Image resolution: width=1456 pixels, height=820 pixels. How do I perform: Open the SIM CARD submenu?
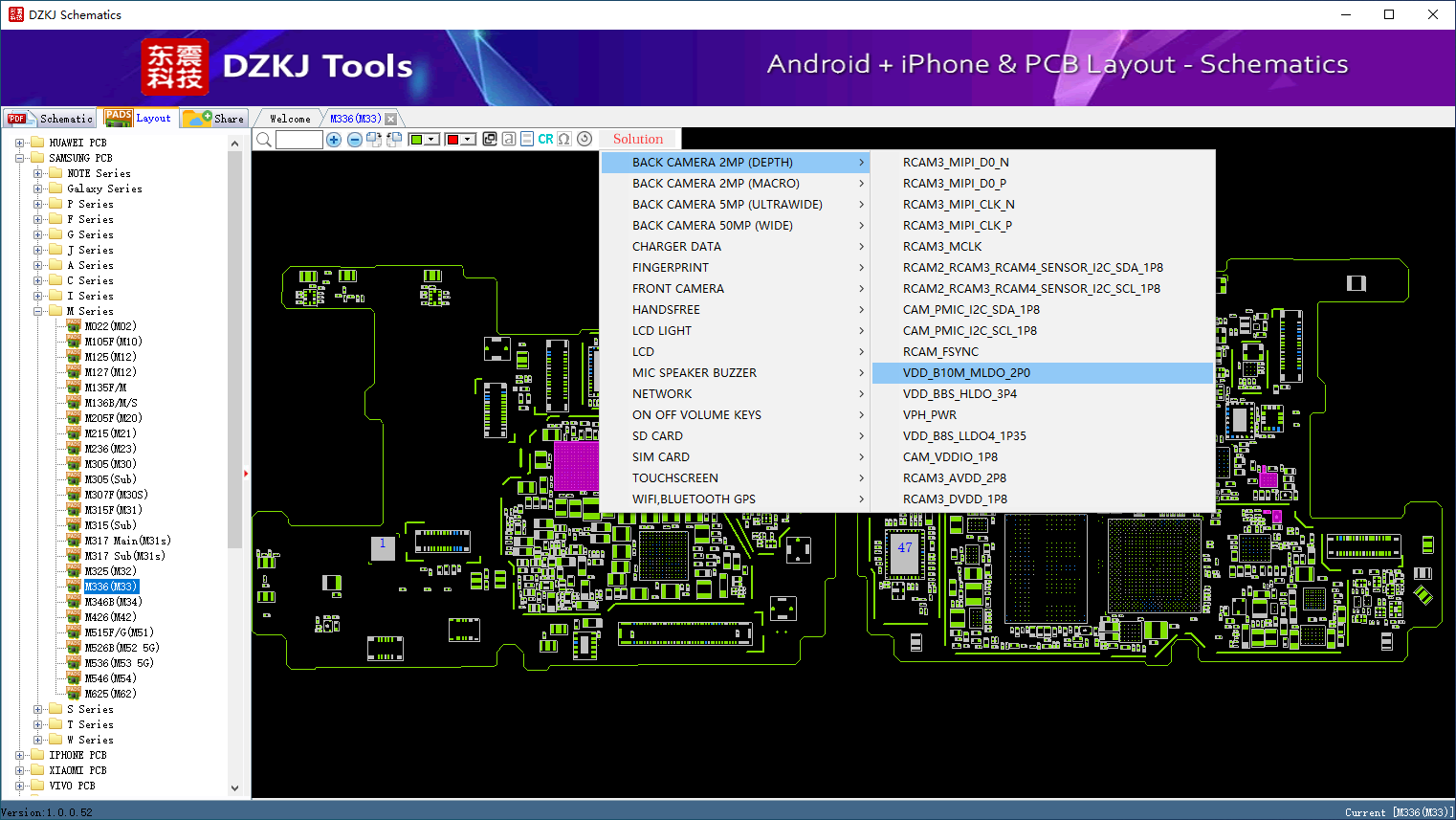click(735, 457)
